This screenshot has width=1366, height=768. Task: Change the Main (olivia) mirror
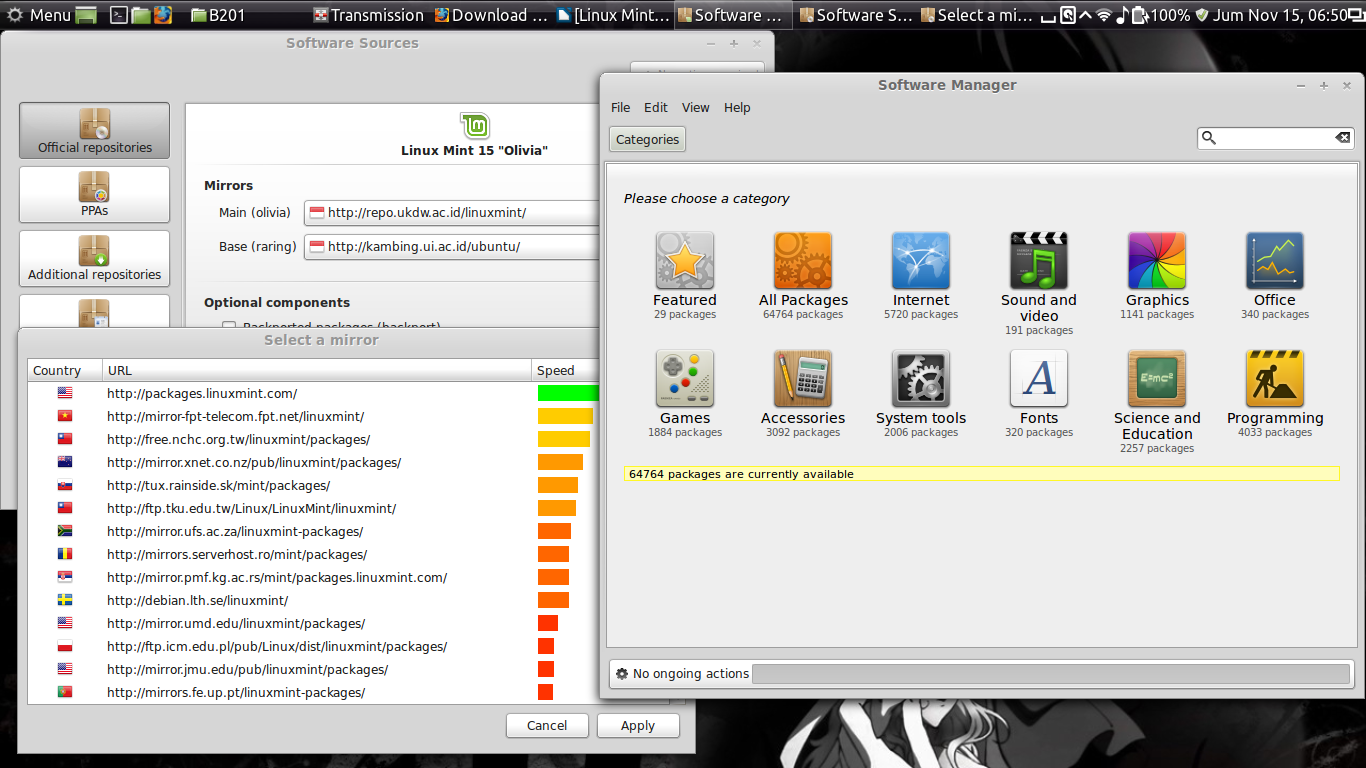click(x=452, y=213)
